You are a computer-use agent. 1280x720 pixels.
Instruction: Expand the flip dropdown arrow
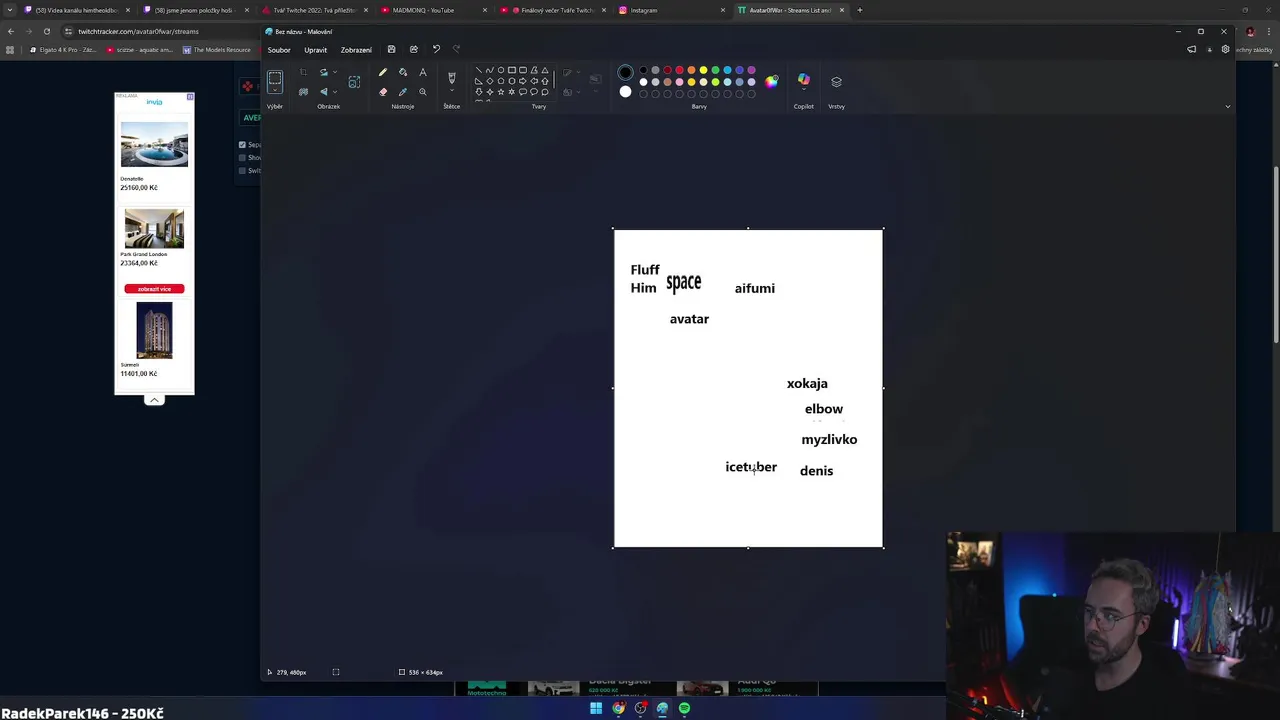point(335,92)
